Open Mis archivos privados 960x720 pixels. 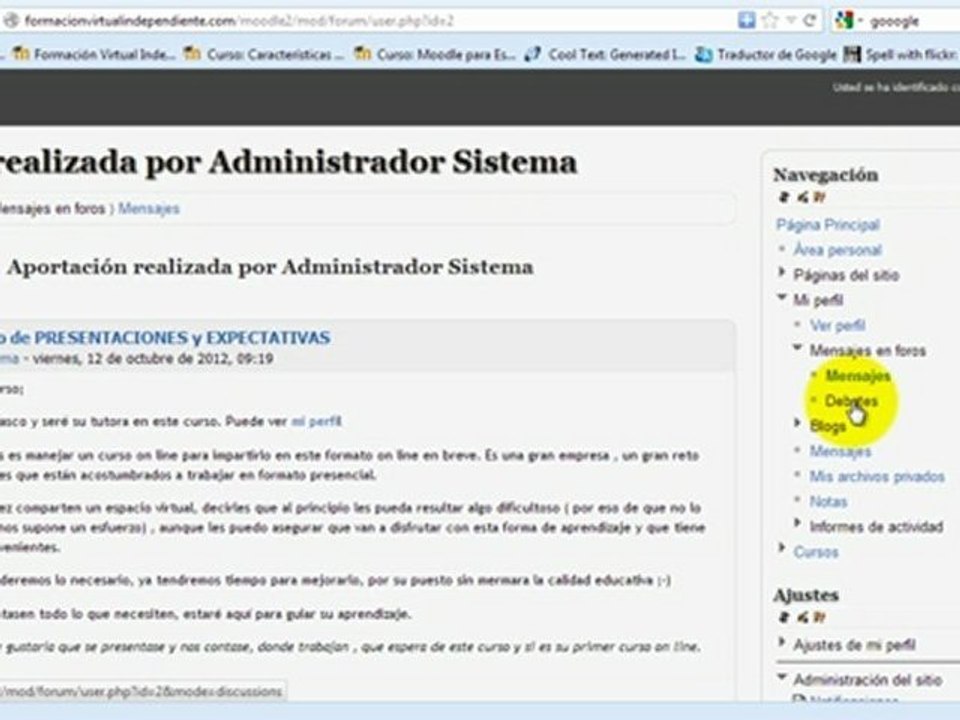coord(877,476)
